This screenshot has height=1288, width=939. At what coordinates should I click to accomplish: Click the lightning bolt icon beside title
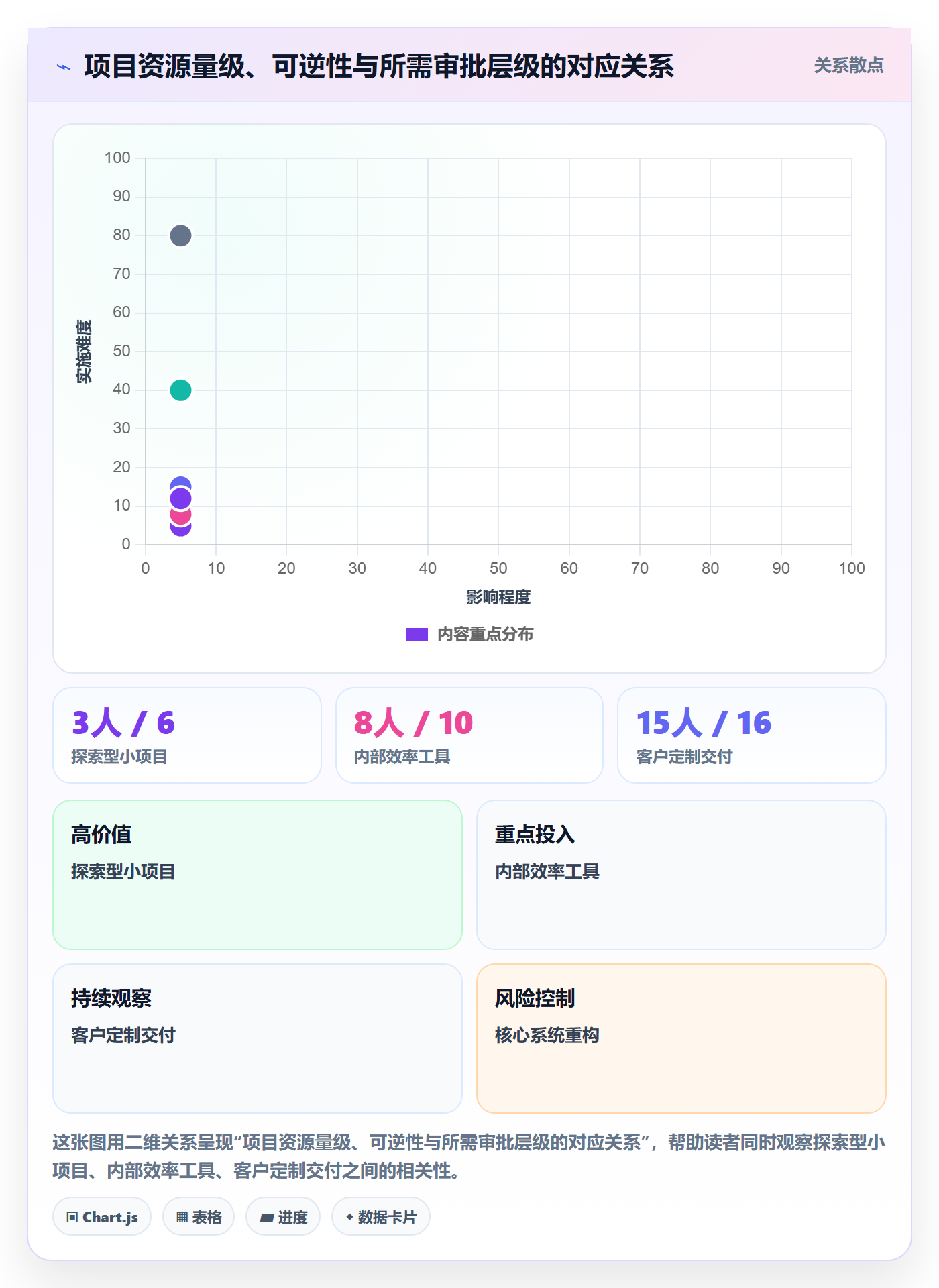pyautogui.click(x=64, y=67)
